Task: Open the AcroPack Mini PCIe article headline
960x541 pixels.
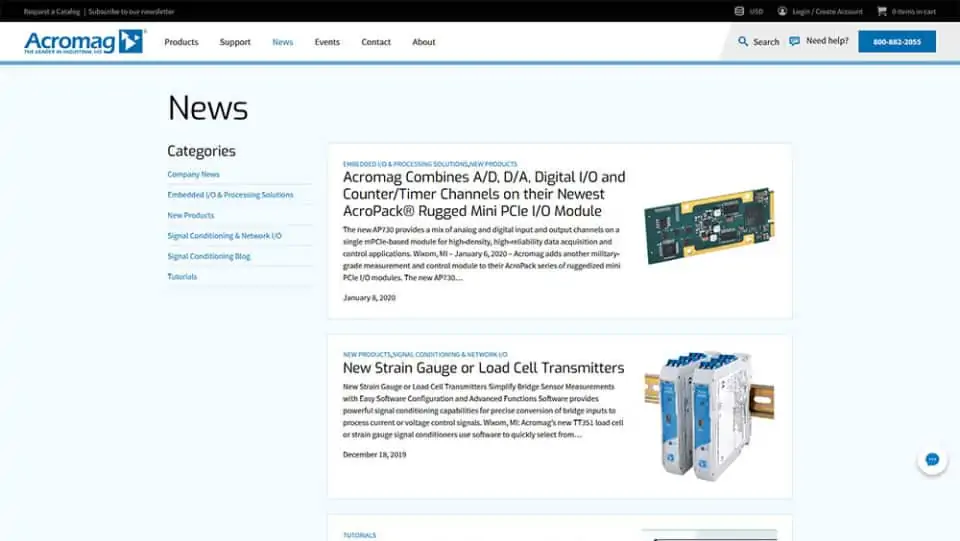Action: 484,194
